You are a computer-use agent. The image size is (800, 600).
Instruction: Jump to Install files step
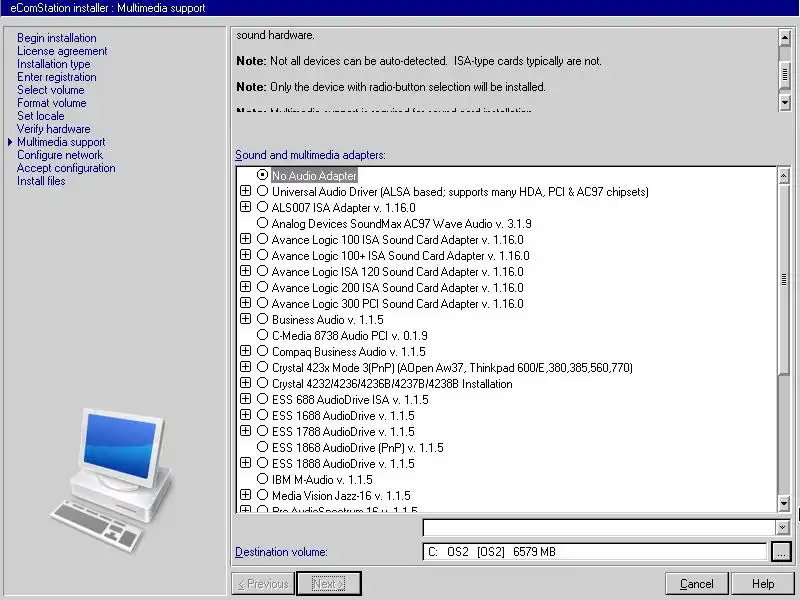[41, 181]
